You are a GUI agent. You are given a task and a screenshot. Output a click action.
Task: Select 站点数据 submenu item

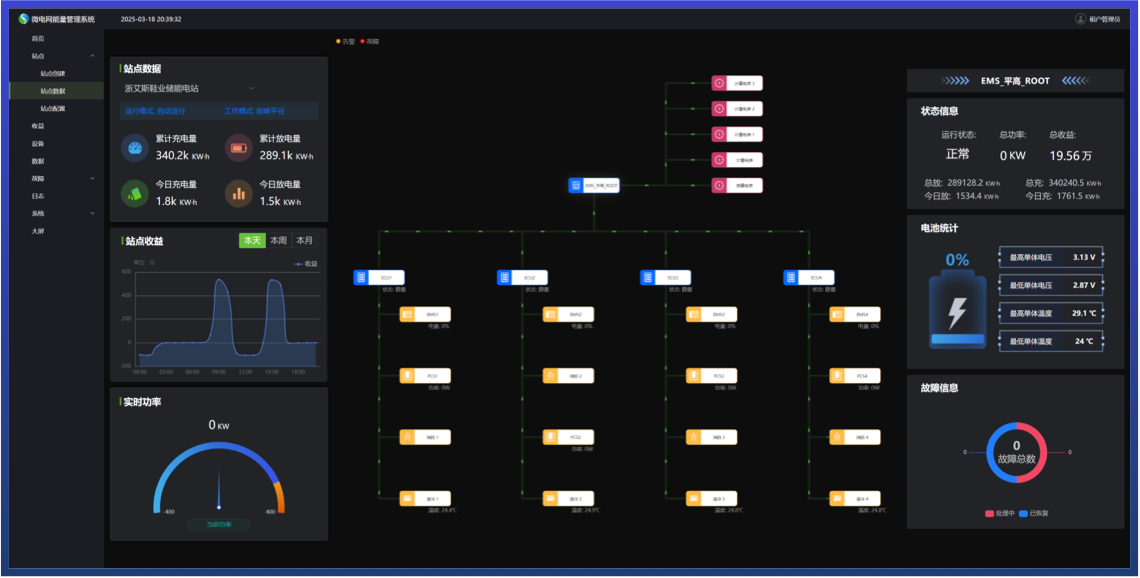[53, 91]
